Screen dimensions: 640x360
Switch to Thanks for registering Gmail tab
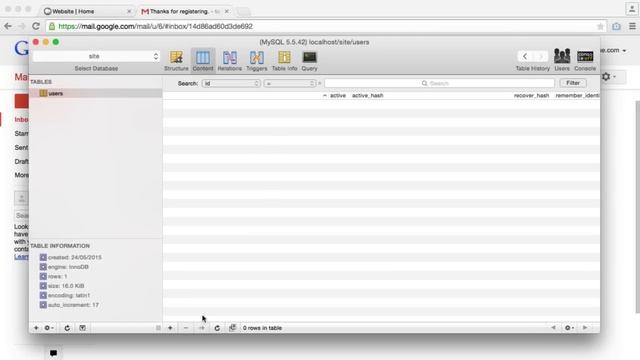(x=184, y=11)
